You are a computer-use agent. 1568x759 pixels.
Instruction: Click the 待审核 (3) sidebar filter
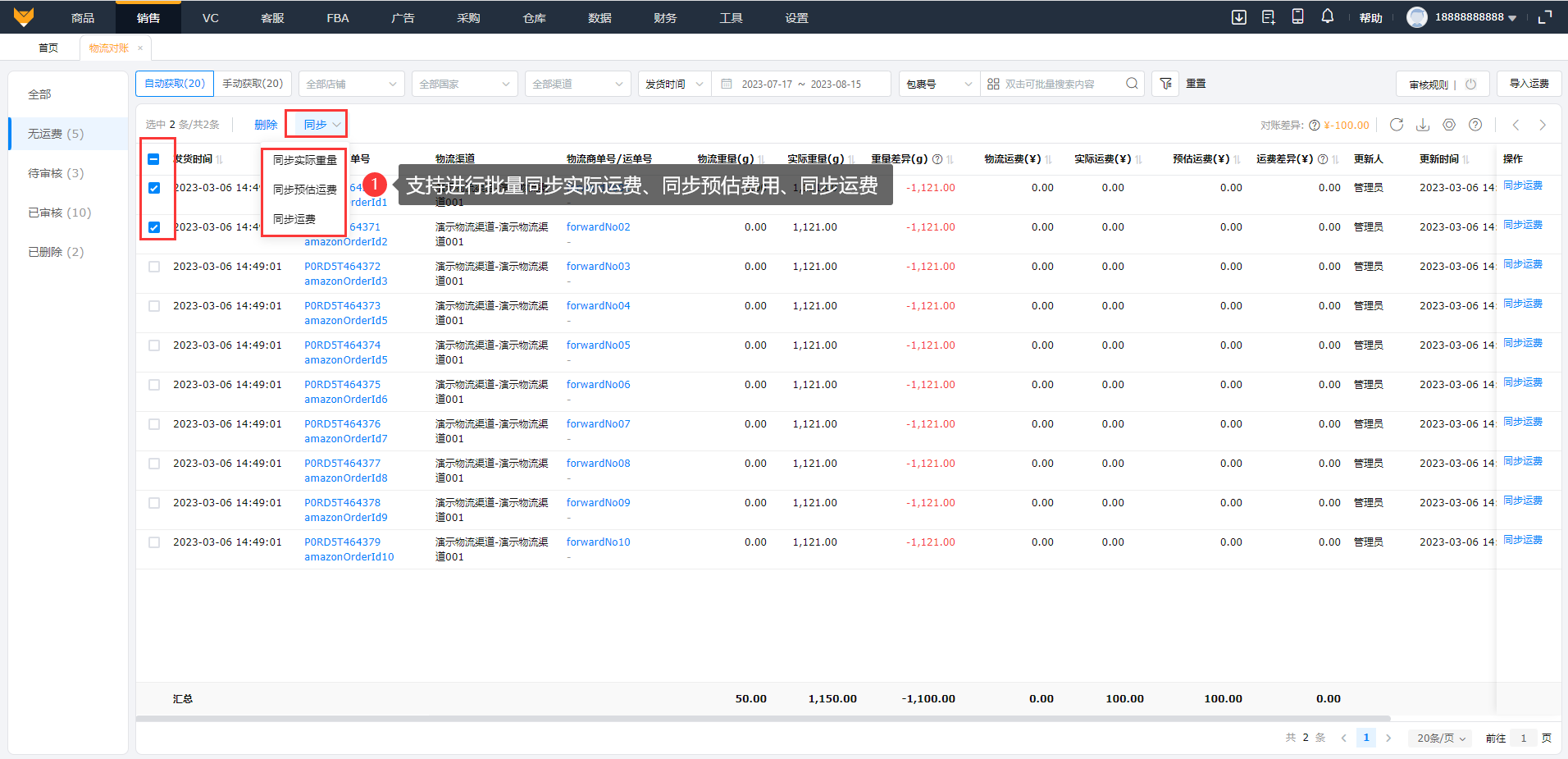point(56,173)
